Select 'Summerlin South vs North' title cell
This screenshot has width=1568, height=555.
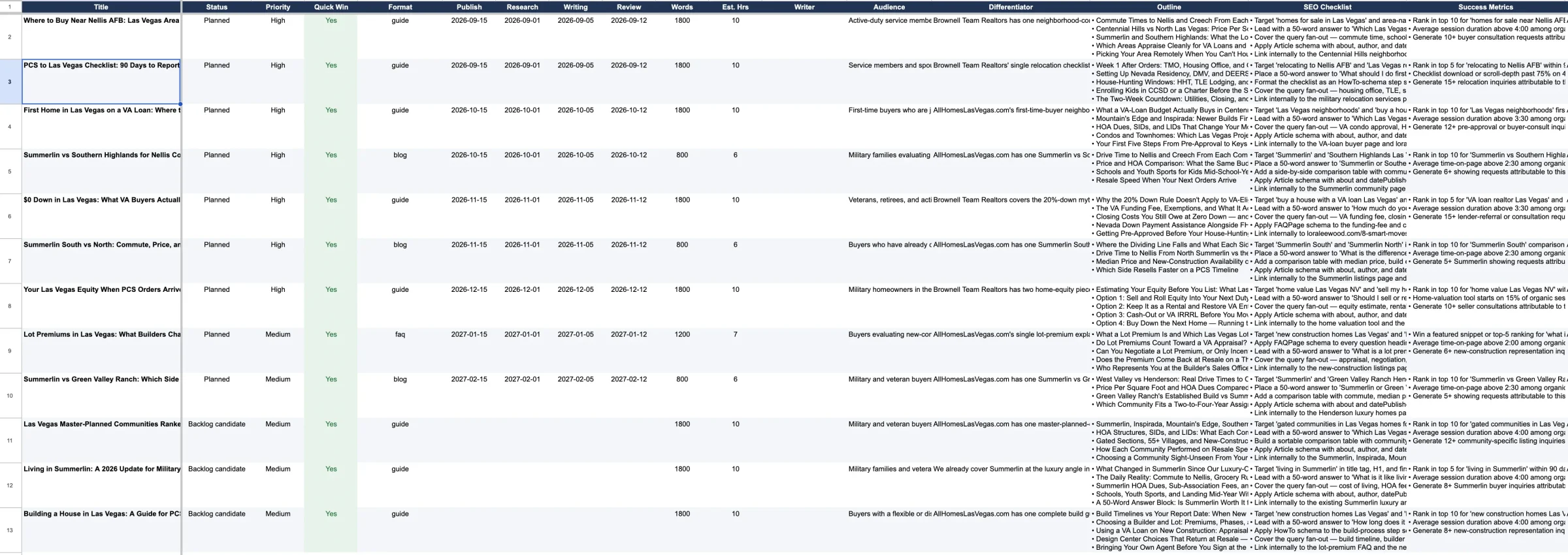[101, 261]
